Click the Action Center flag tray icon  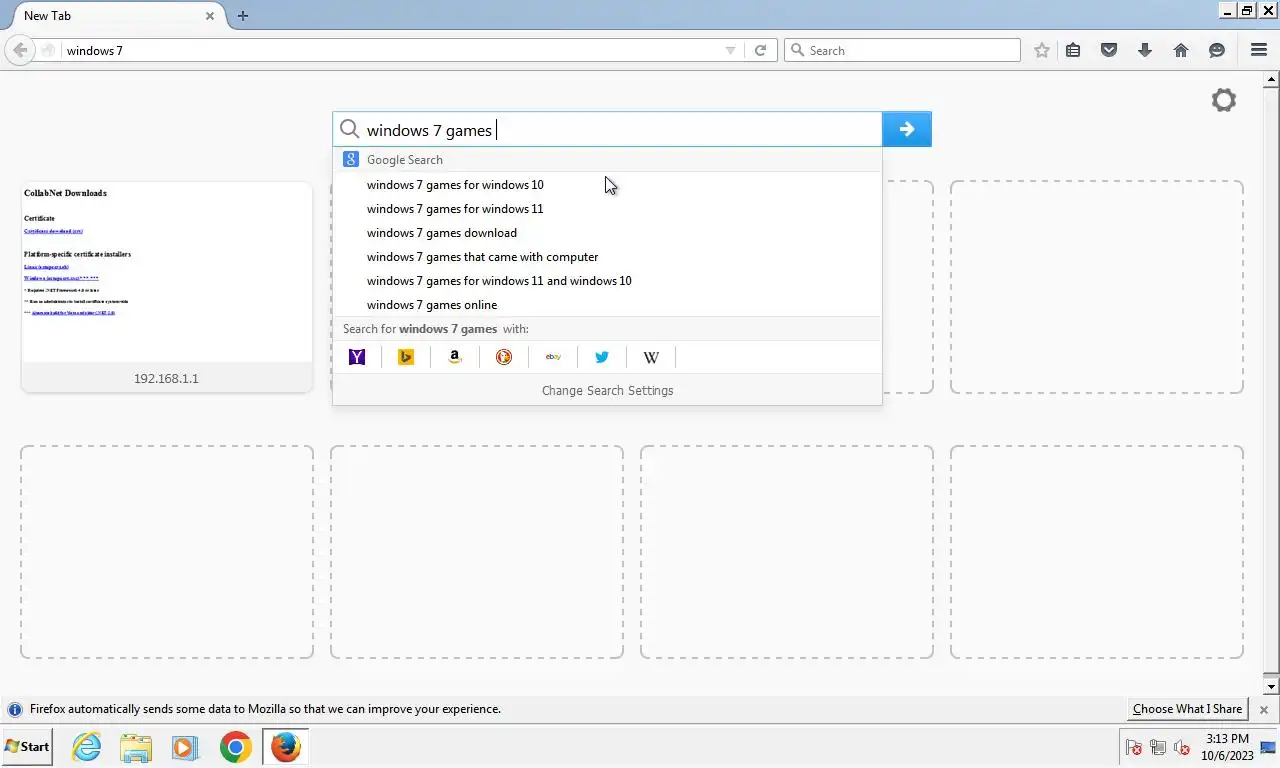[x=1134, y=747]
